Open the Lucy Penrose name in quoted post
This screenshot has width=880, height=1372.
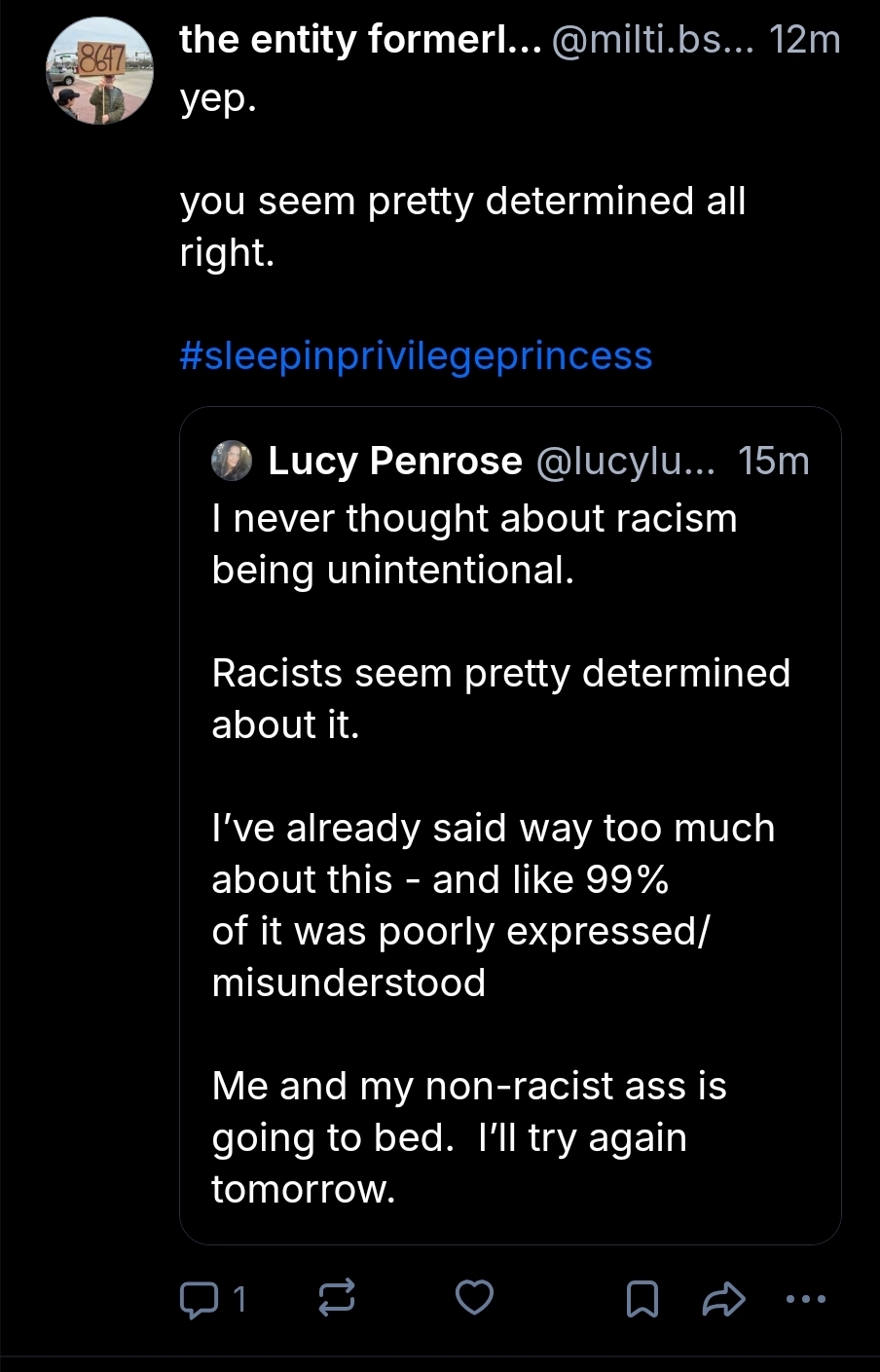[394, 461]
